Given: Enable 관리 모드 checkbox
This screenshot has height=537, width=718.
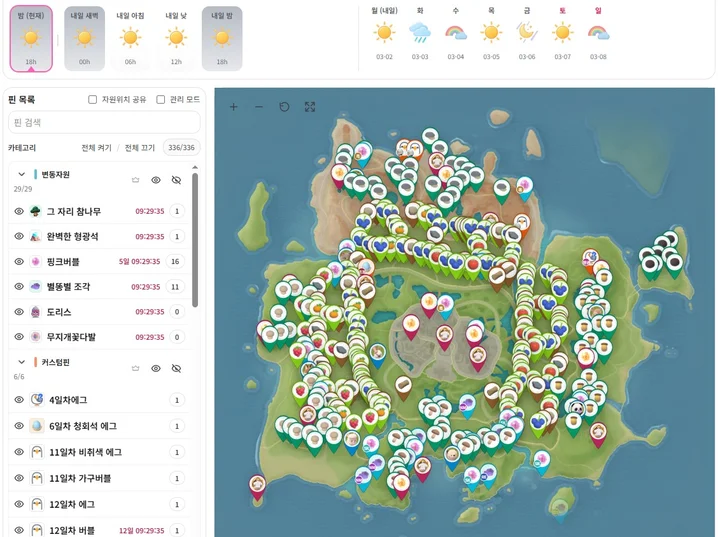Looking at the screenshot, I should pyautogui.click(x=161, y=100).
